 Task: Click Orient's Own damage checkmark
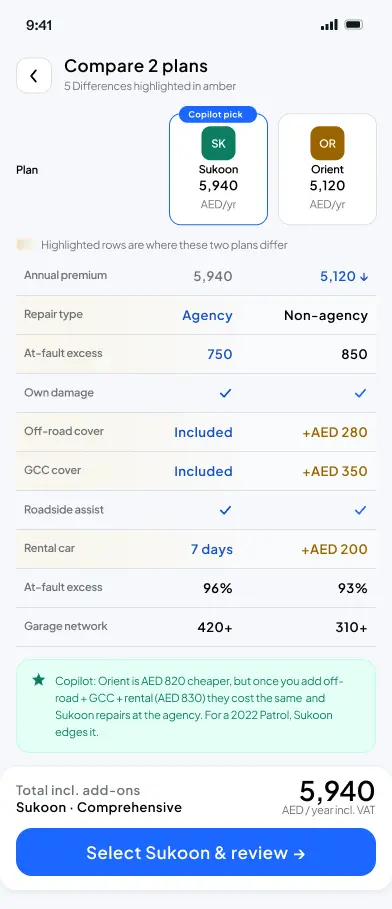click(361, 393)
